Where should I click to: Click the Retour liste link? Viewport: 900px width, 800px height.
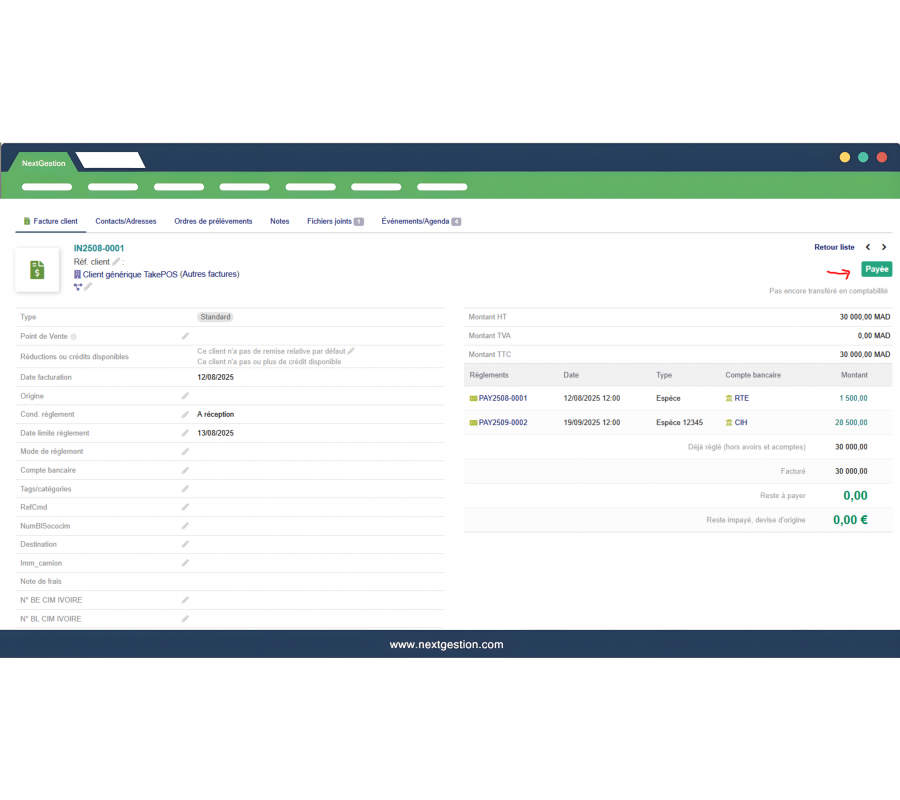click(834, 247)
